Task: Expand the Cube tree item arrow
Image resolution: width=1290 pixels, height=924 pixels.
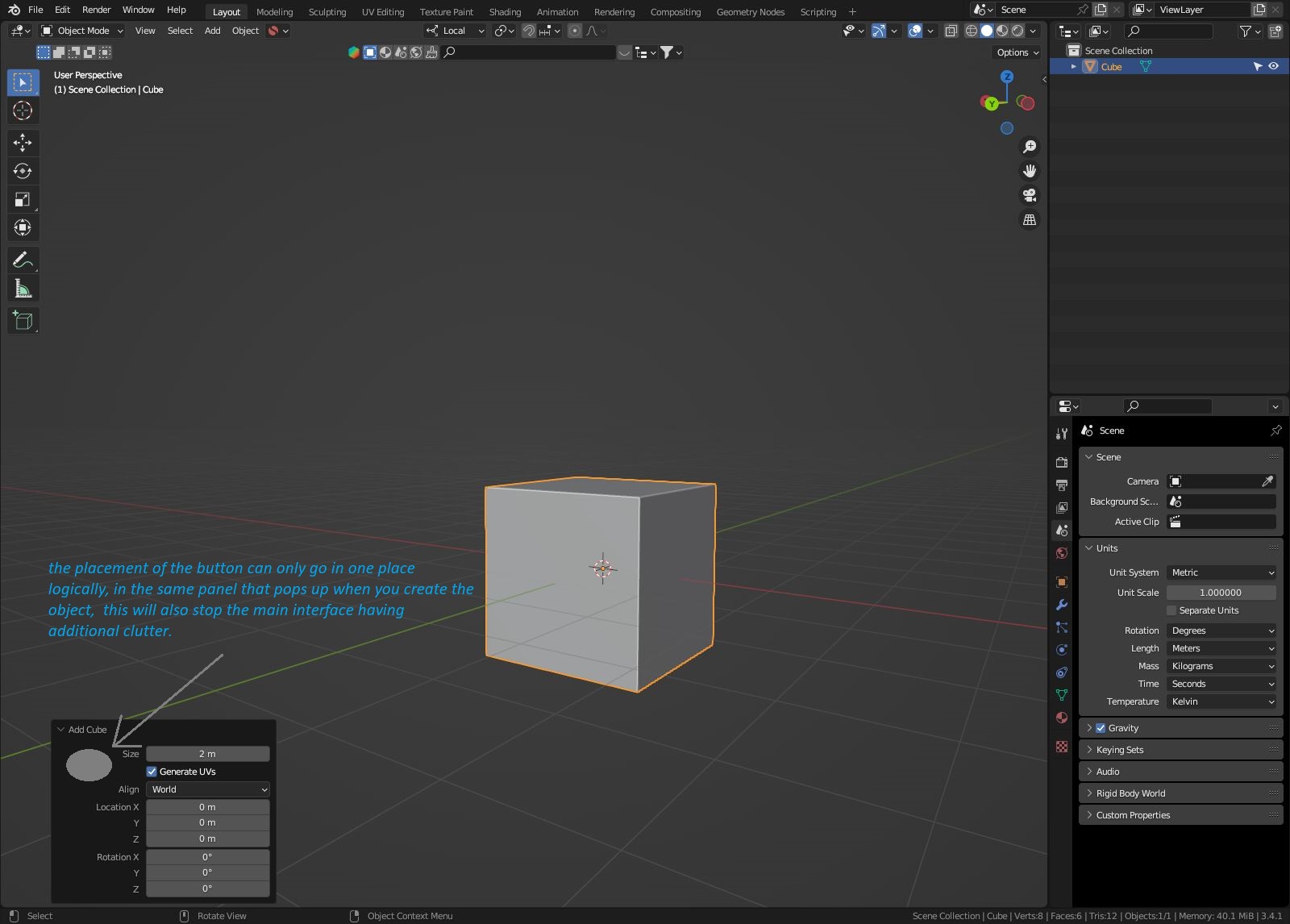Action: click(x=1073, y=67)
